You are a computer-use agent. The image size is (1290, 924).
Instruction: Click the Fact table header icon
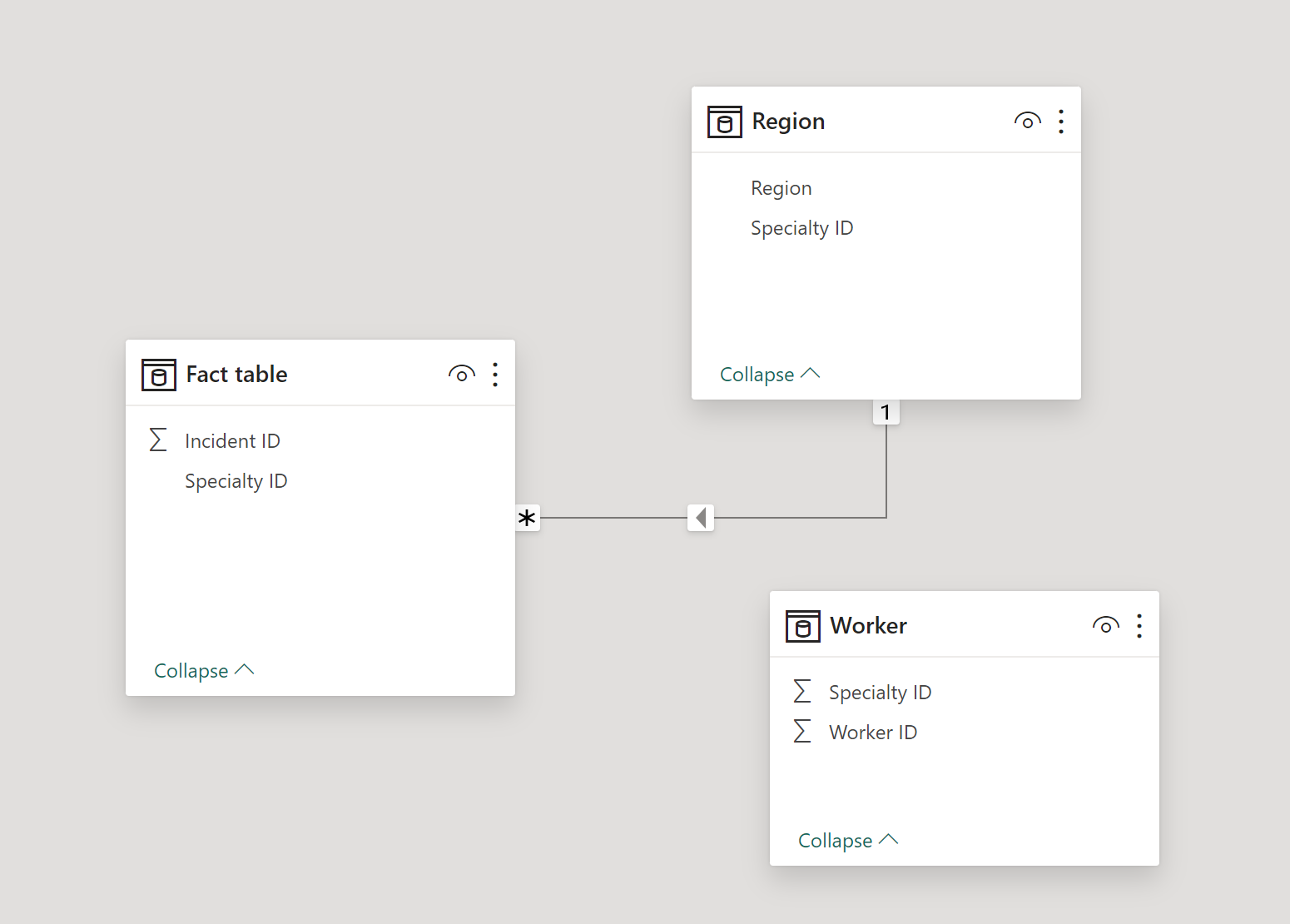point(158,375)
